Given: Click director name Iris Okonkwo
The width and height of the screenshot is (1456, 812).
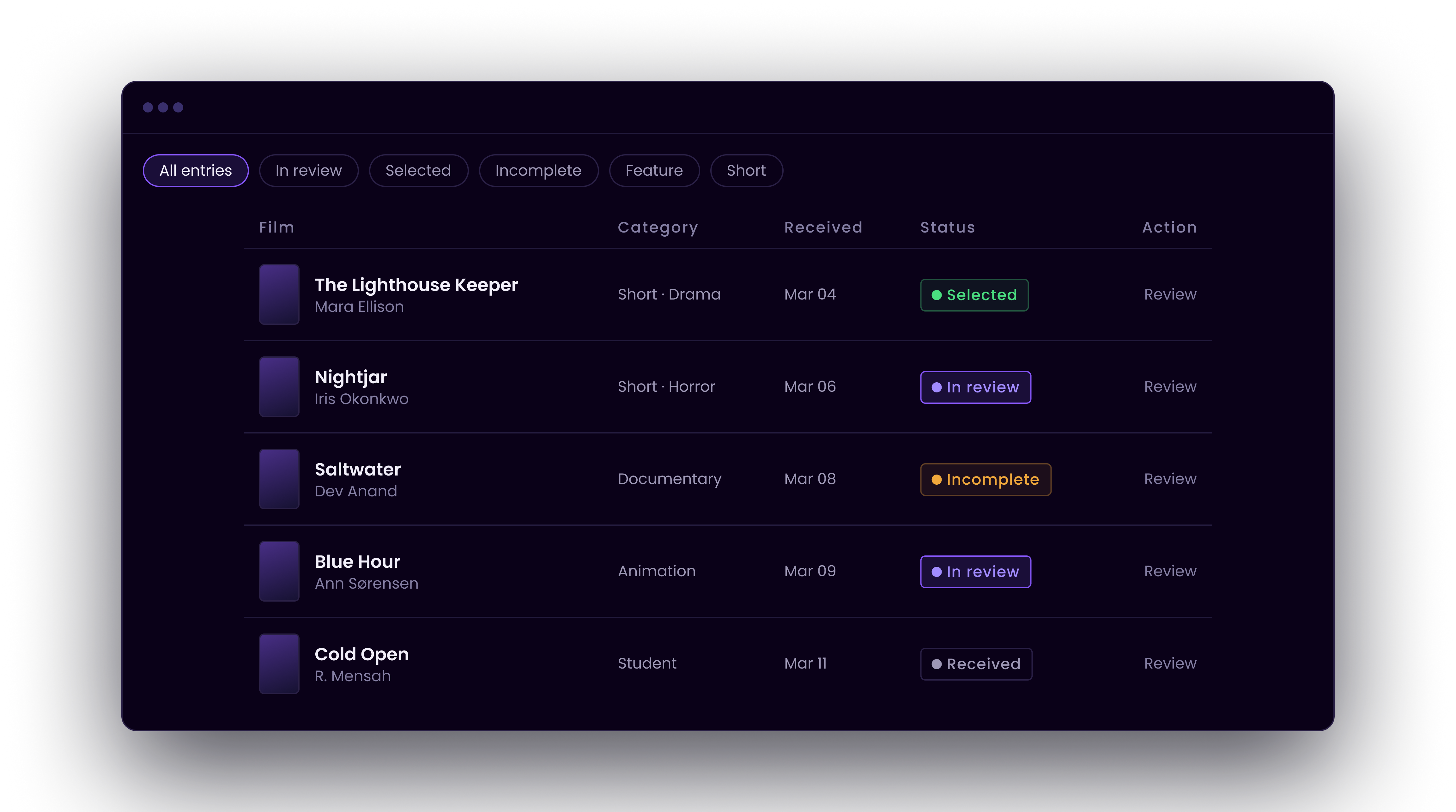Looking at the screenshot, I should (361, 399).
